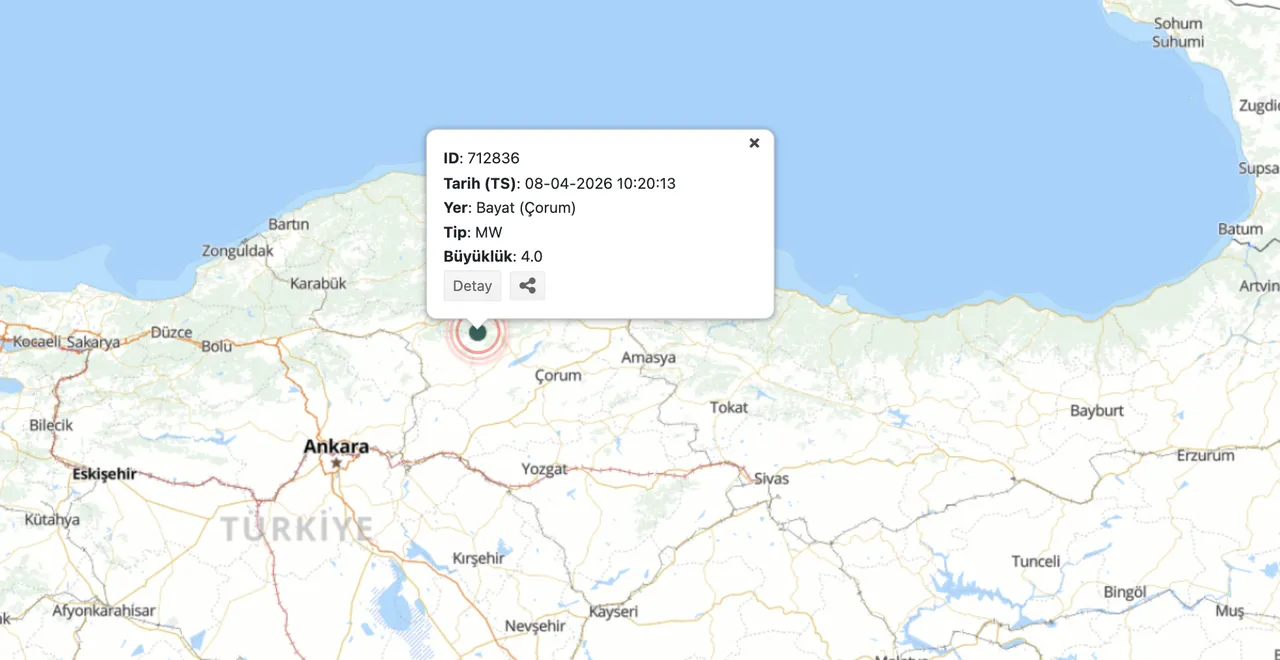Click the Büyüklük 4.0 magnitude text

point(493,256)
